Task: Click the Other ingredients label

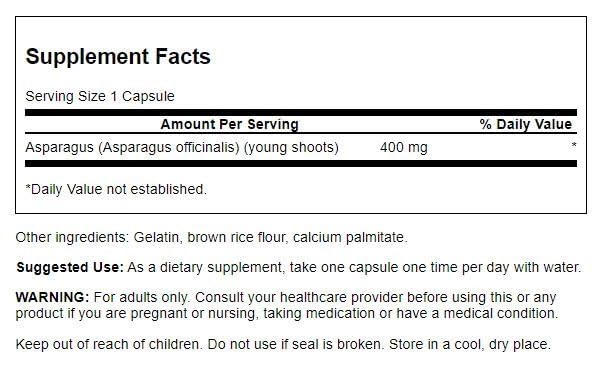Action: click(x=73, y=237)
